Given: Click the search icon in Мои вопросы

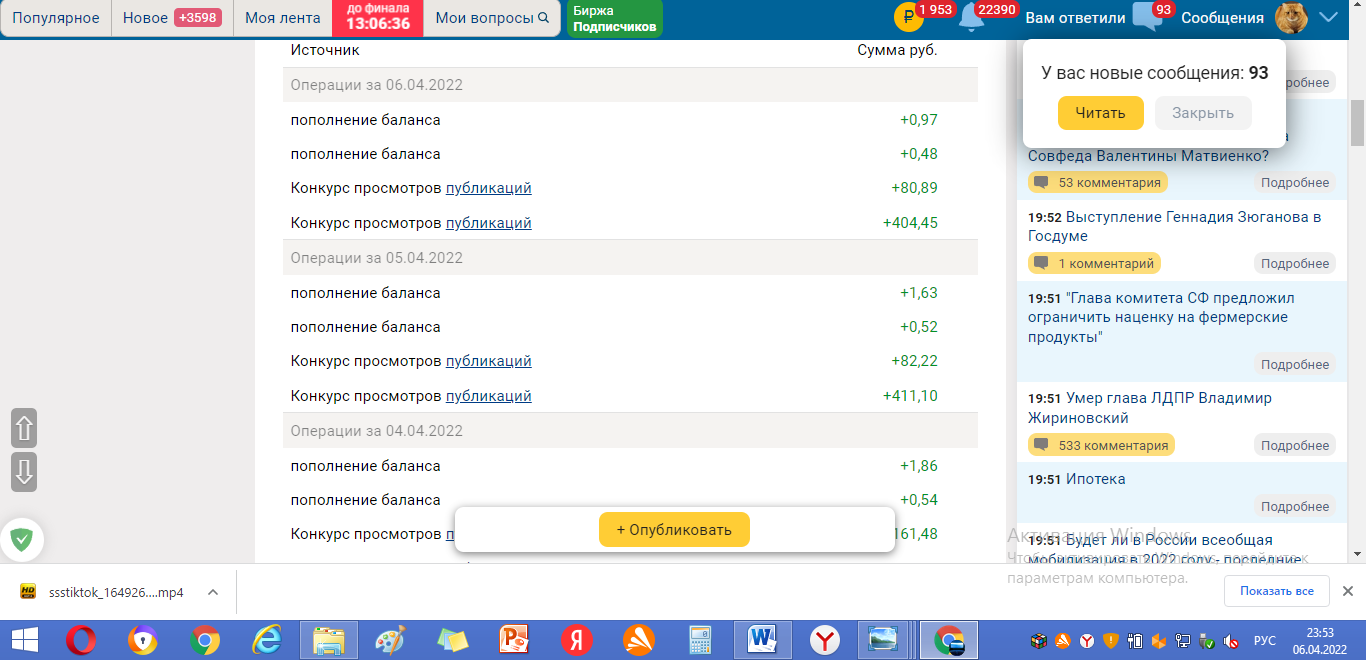Looking at the screenshot, I should coord(543,18).
